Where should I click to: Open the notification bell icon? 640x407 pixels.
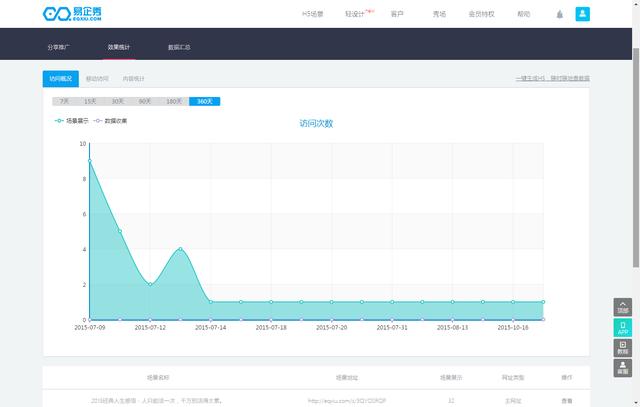[x=559, y=14]
